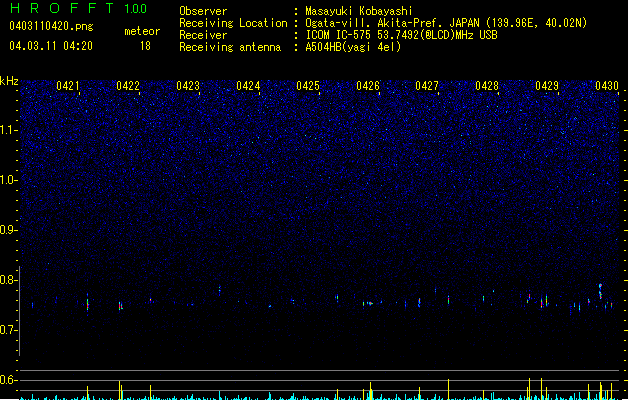
Task: Click the meteor label
Action: pyautogui.click(x=142, y=31)
